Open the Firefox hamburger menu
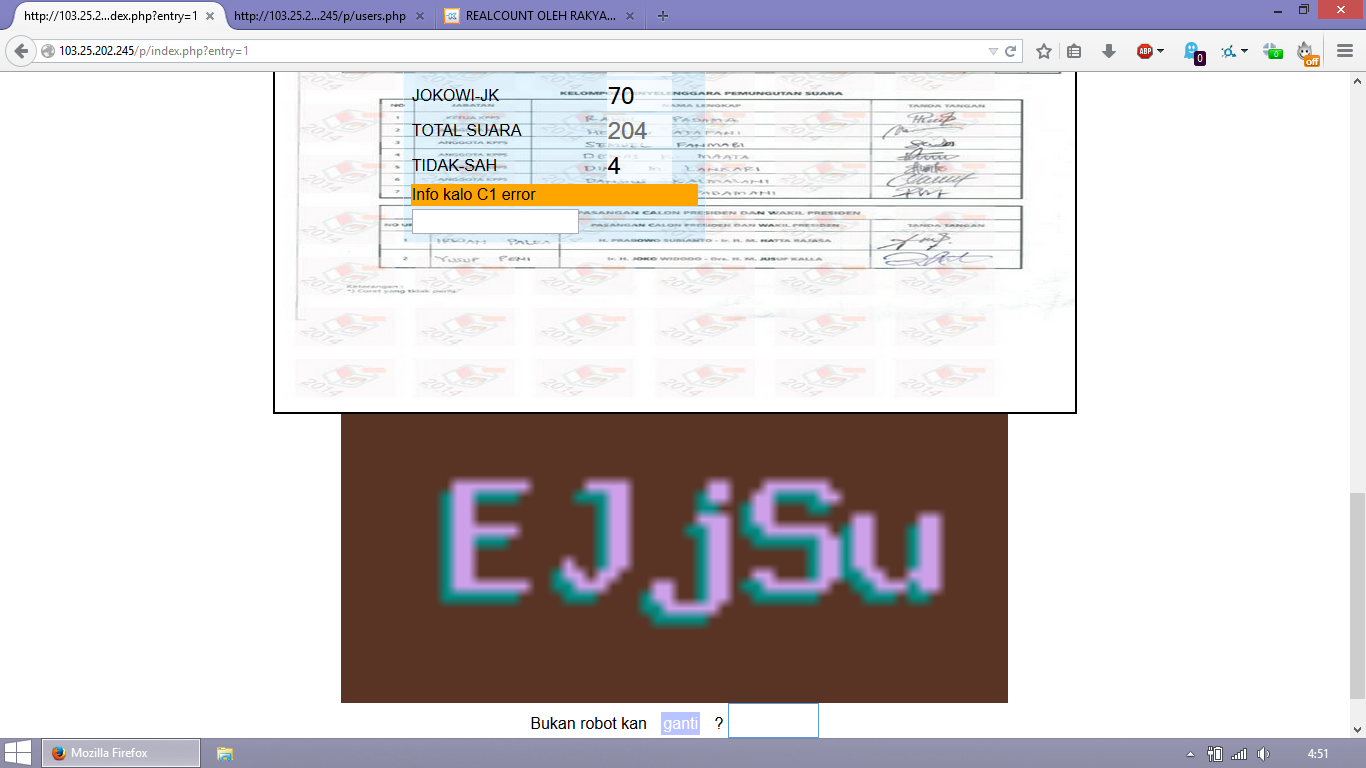The image size is (1366, 768). pyautogui.click(x=1345, y=51)
